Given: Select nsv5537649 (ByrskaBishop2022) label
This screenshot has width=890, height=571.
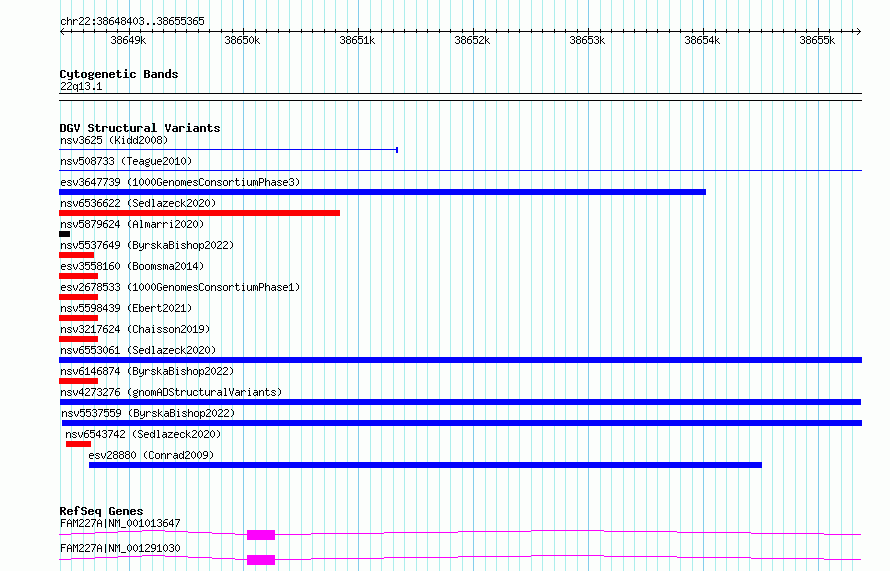Looking at the screenshot, I should (147, 245).
